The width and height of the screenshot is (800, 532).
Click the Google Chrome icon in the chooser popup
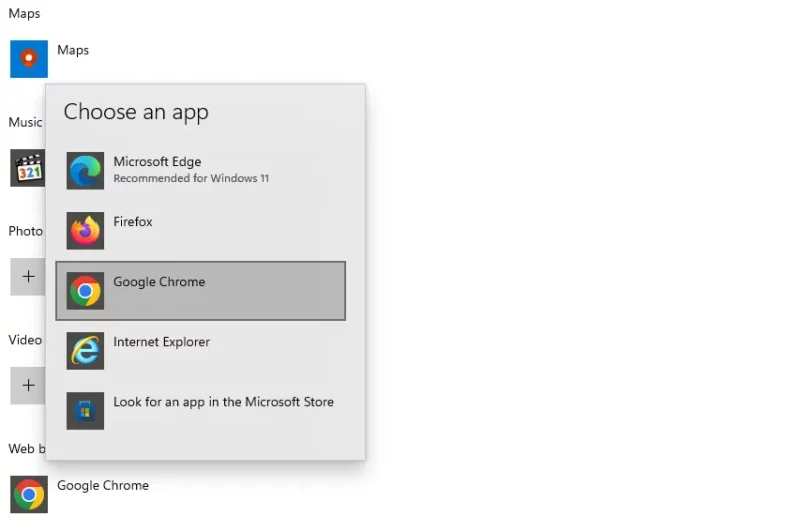[85, 291]
